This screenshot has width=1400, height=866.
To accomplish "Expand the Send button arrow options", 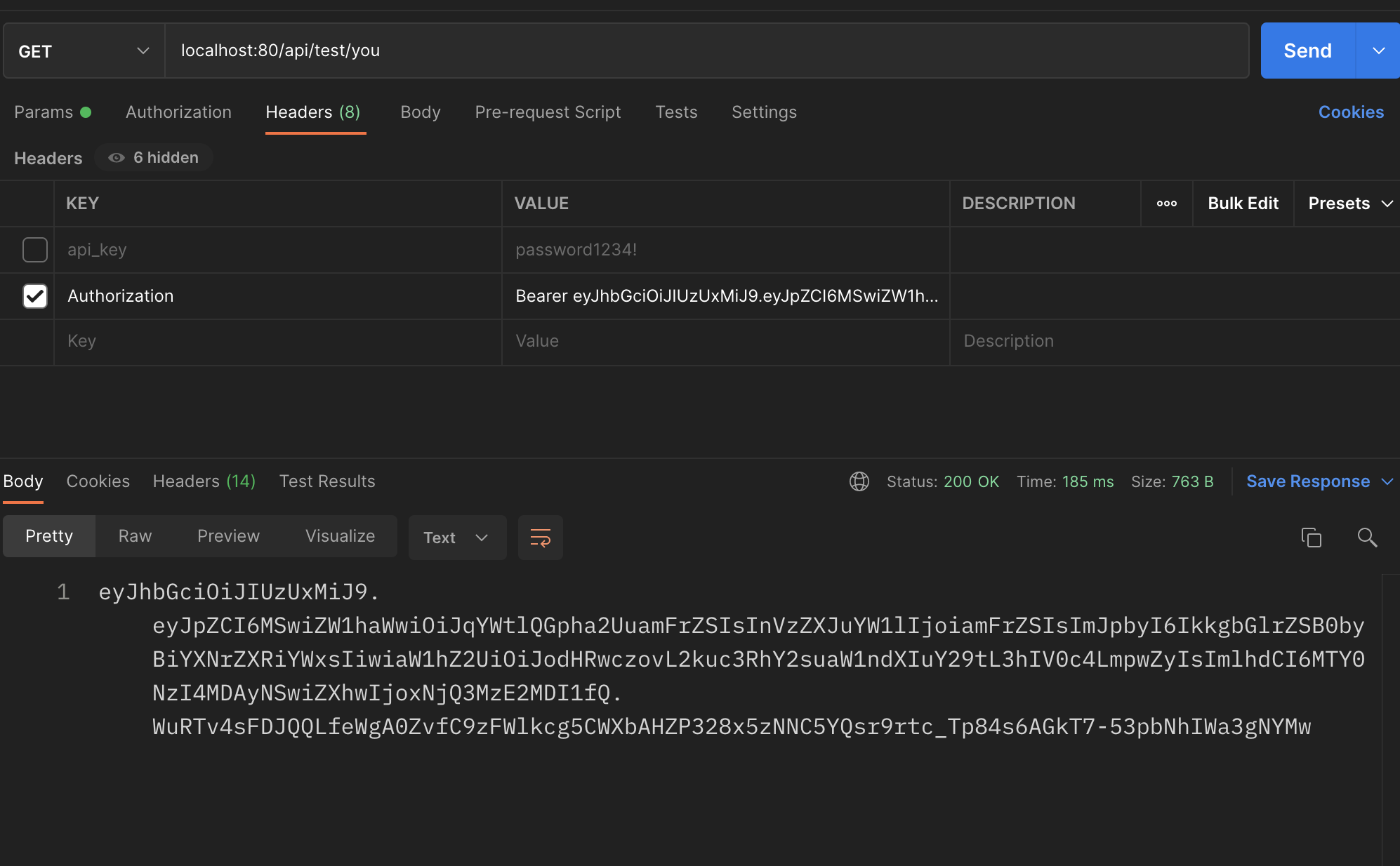I will pyautogui.click(x=1378, y=51).
